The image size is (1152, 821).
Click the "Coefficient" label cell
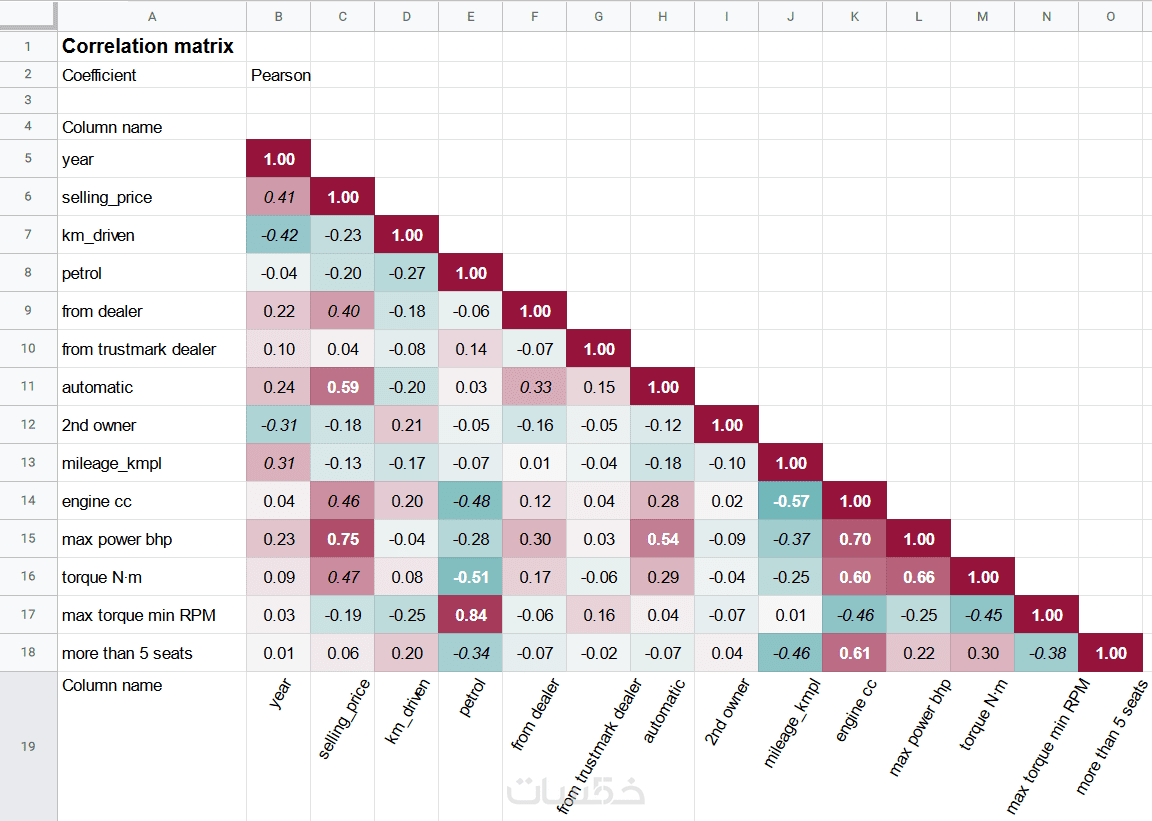(x=99, y=75)
